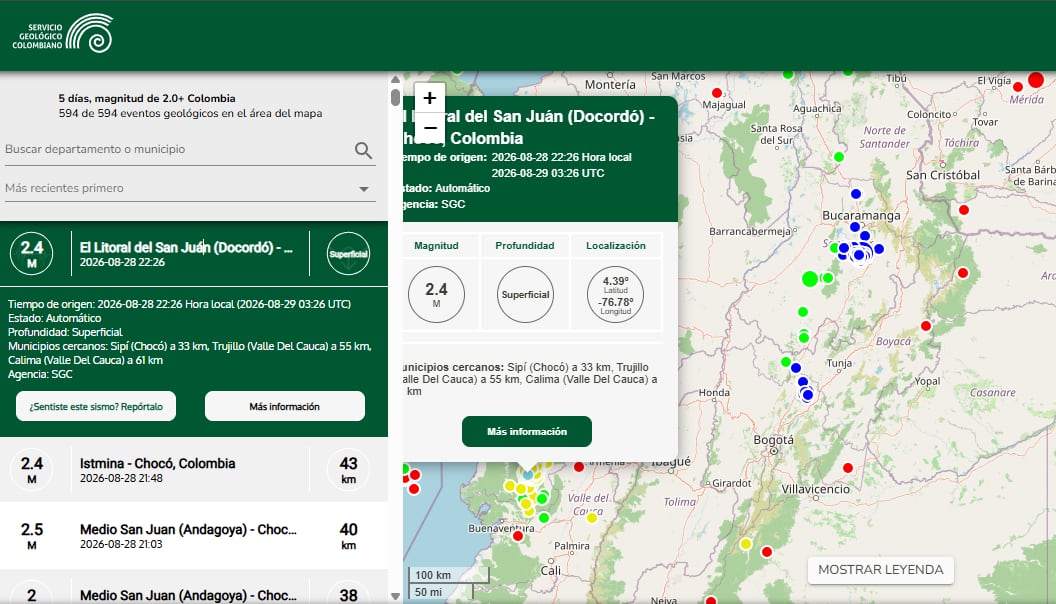The image size is (1056, 604).
Task: Click the '594 de 594 eventos geológicos' summary text
Action: tap(190, 113)
